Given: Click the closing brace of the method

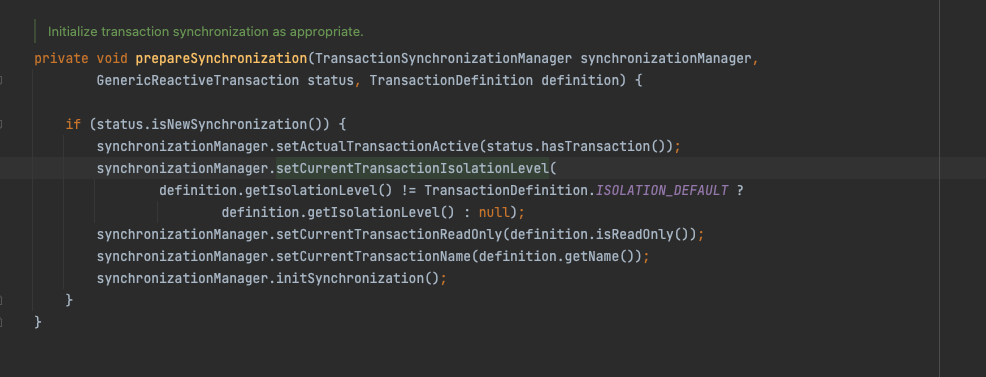Looking at the screenshot, I should [x=38, y=322].
